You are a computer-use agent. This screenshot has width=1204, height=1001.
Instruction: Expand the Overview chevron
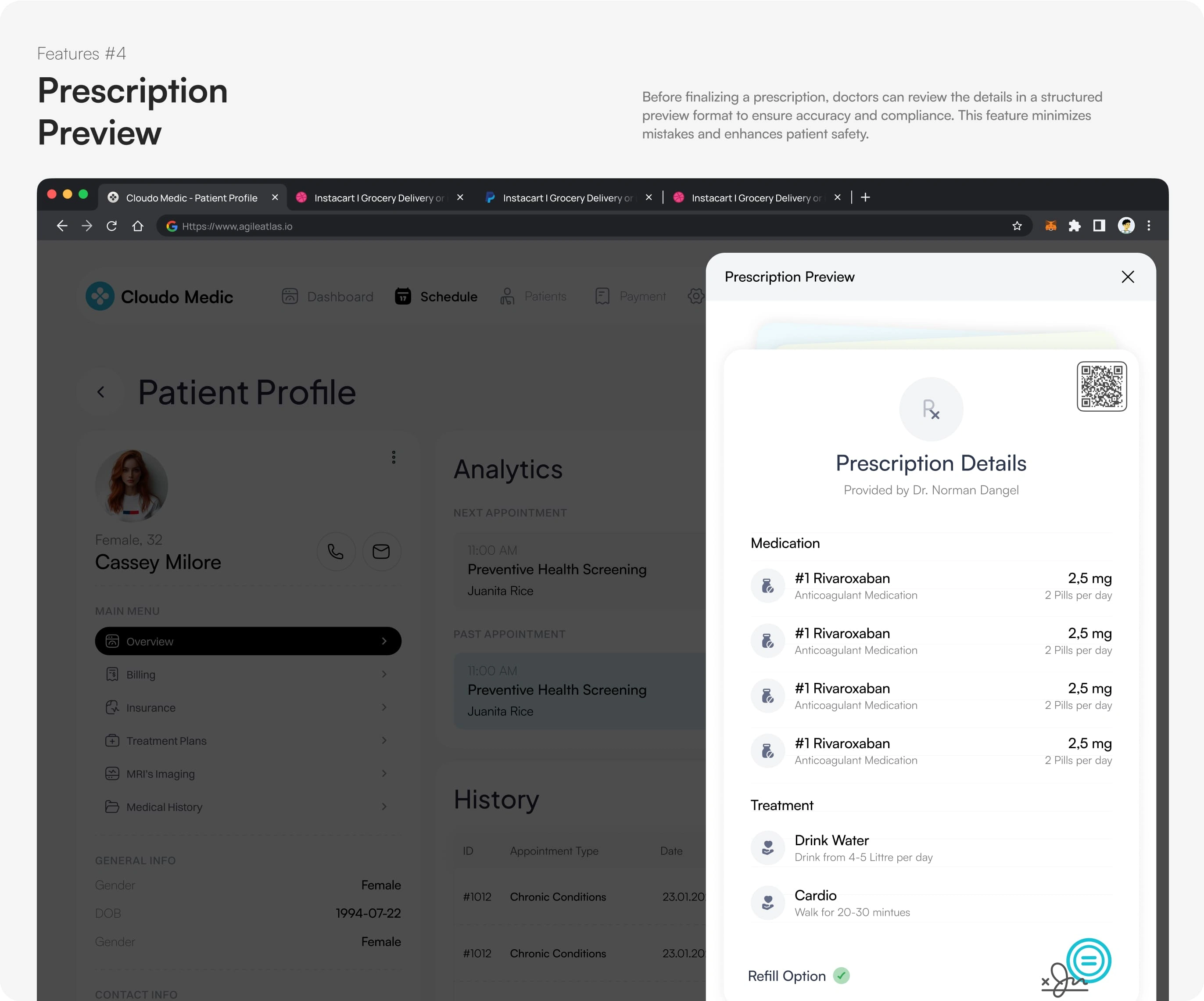click(384, 641)
